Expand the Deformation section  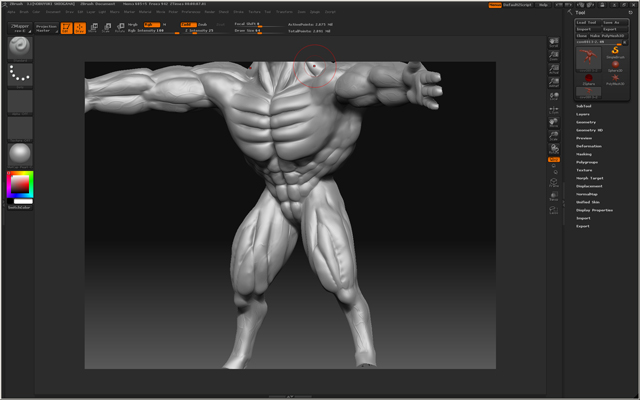click(588, 146)
